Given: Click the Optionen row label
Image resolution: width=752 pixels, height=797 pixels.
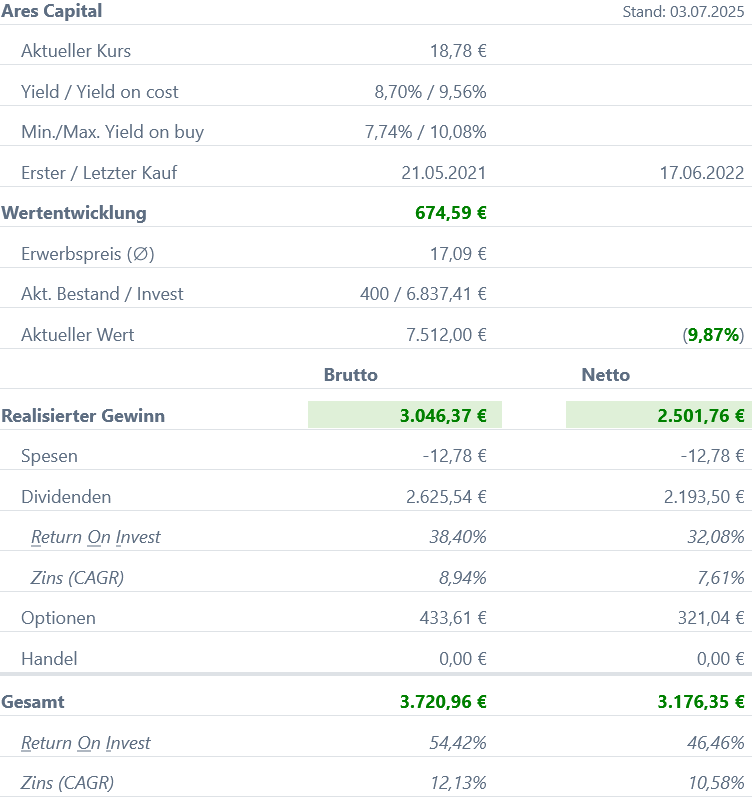Looking at the screenshot, I should coord(58,618).
